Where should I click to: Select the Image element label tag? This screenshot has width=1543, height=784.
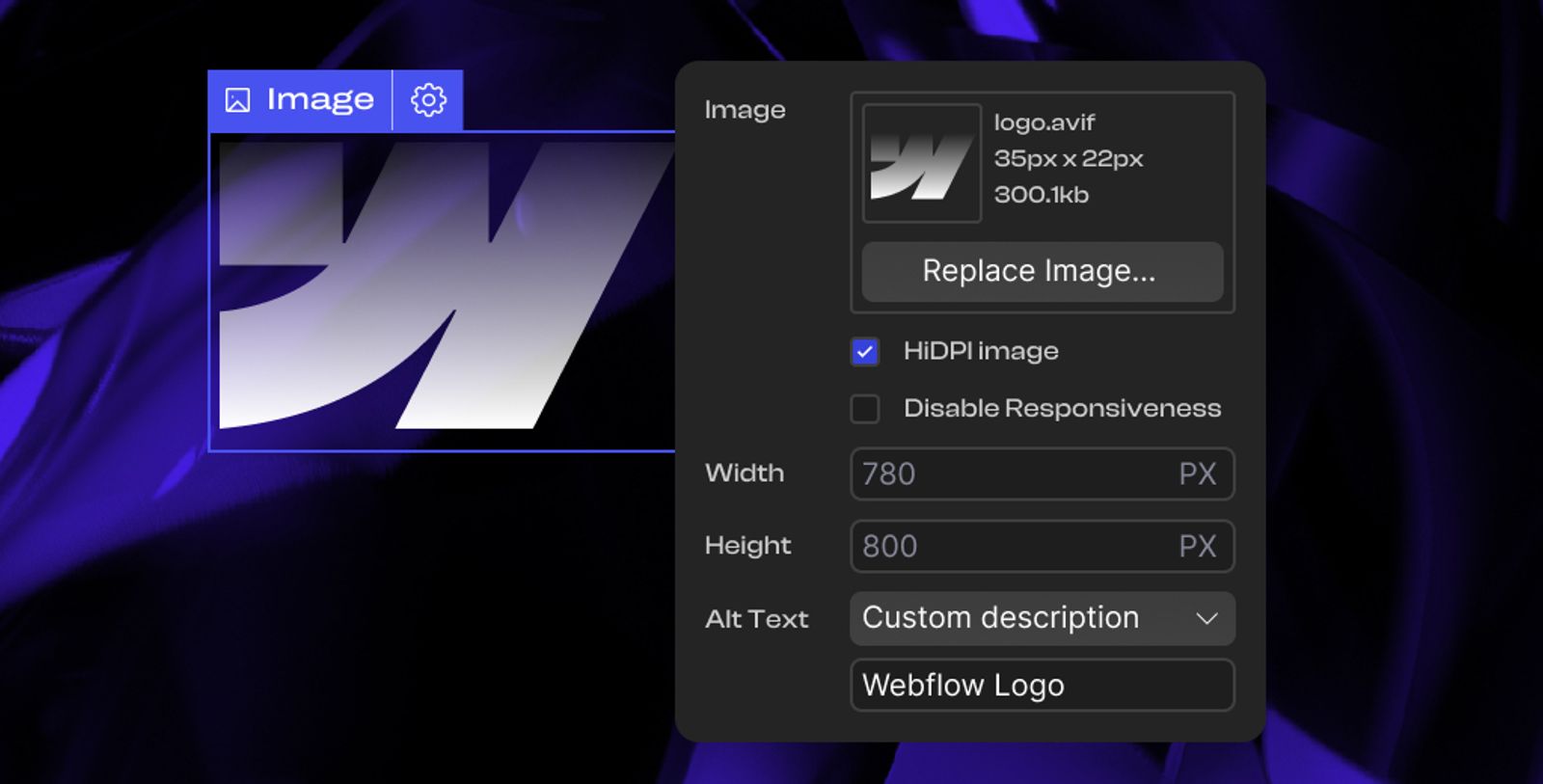point(300,100)
